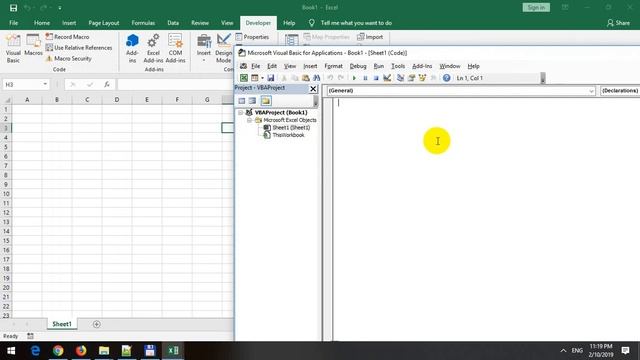Click View Microsoft Excel icon in VBA toolbar
The width and height of the screenshot is (640, 360).
[x=244, y=78]
